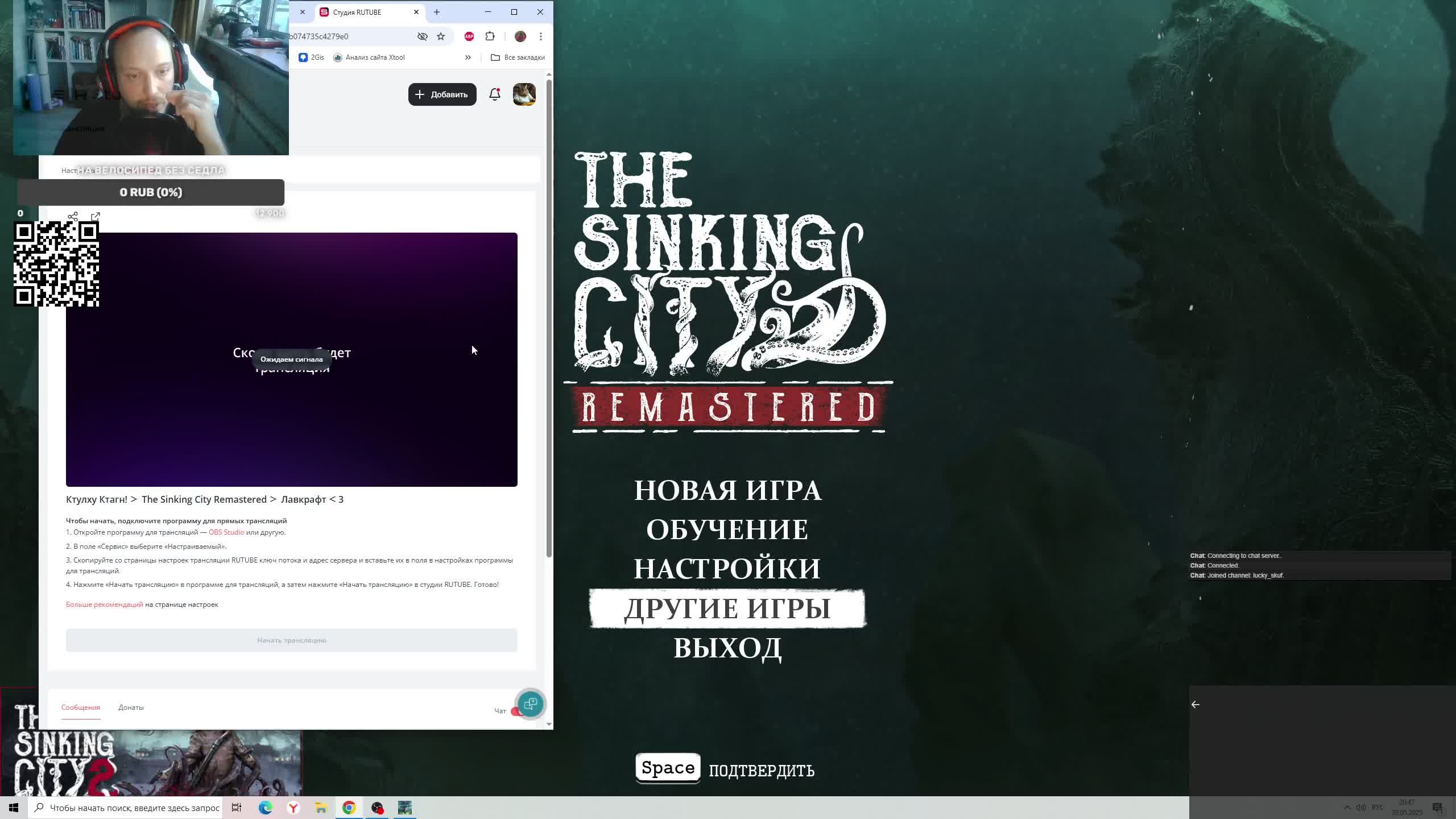Open the Windows Action Center

click(x=1438, y=808)
